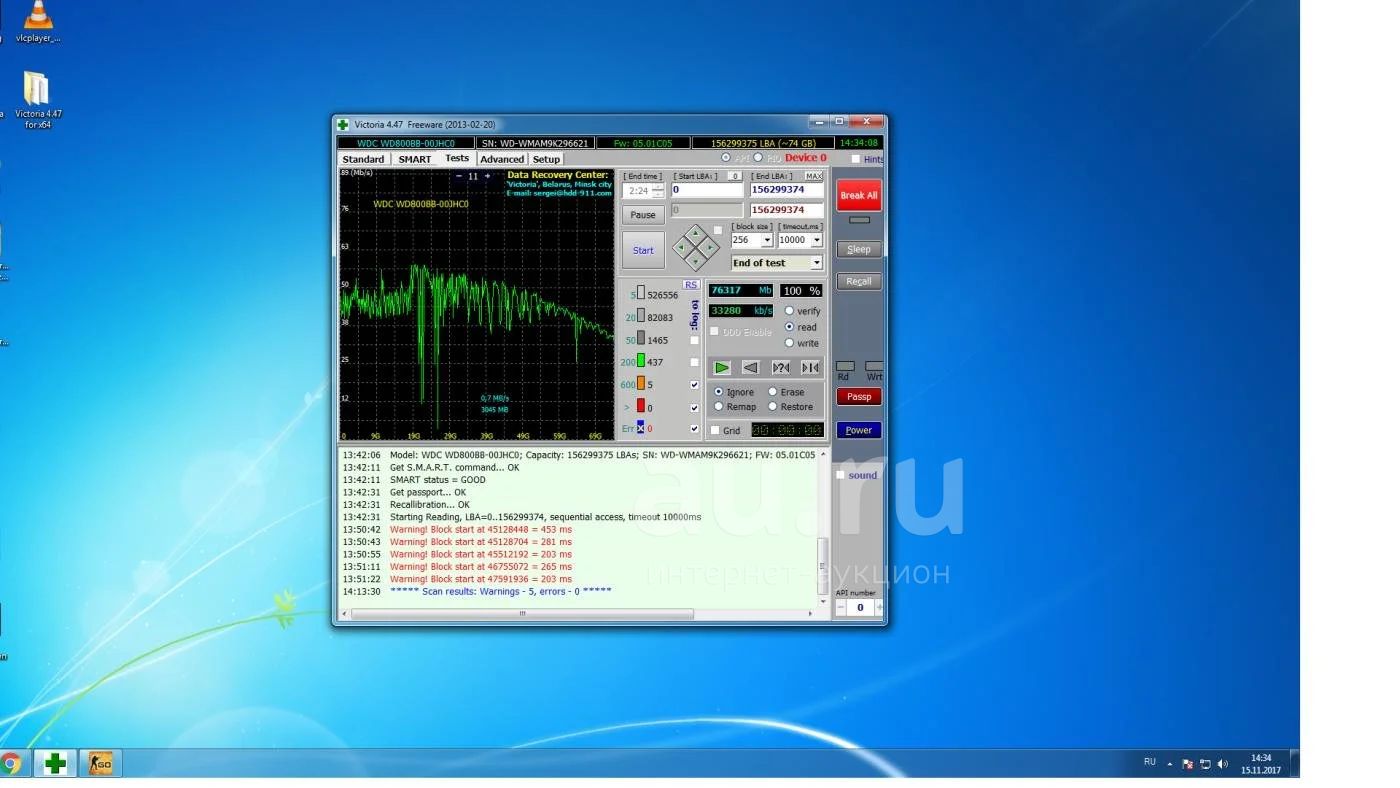The height and width of the screenshot is (788, 1400).
Task: Select Remap bad-block action
Action: pyautogui.click(x=718, y=407)
